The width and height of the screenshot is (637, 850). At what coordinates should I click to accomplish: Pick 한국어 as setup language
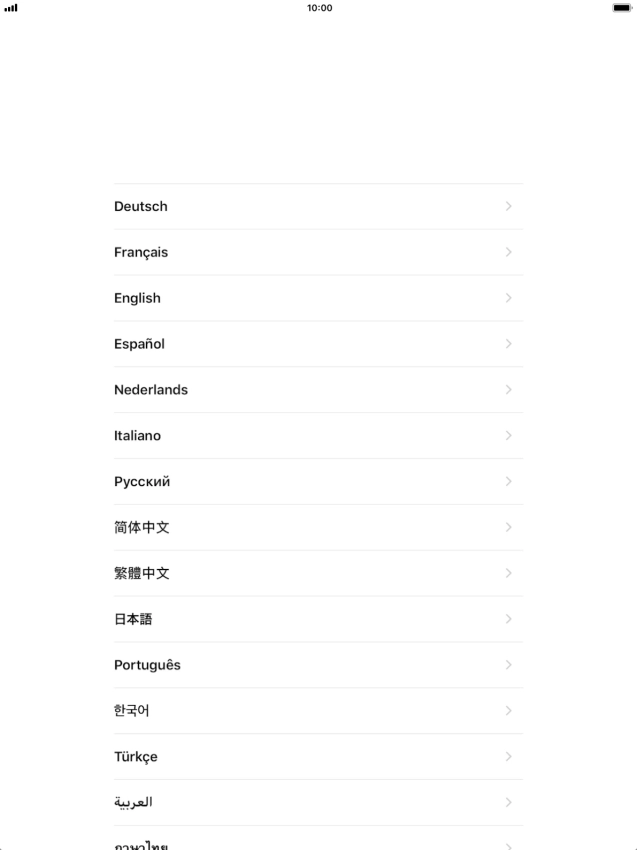click(318, 711)
